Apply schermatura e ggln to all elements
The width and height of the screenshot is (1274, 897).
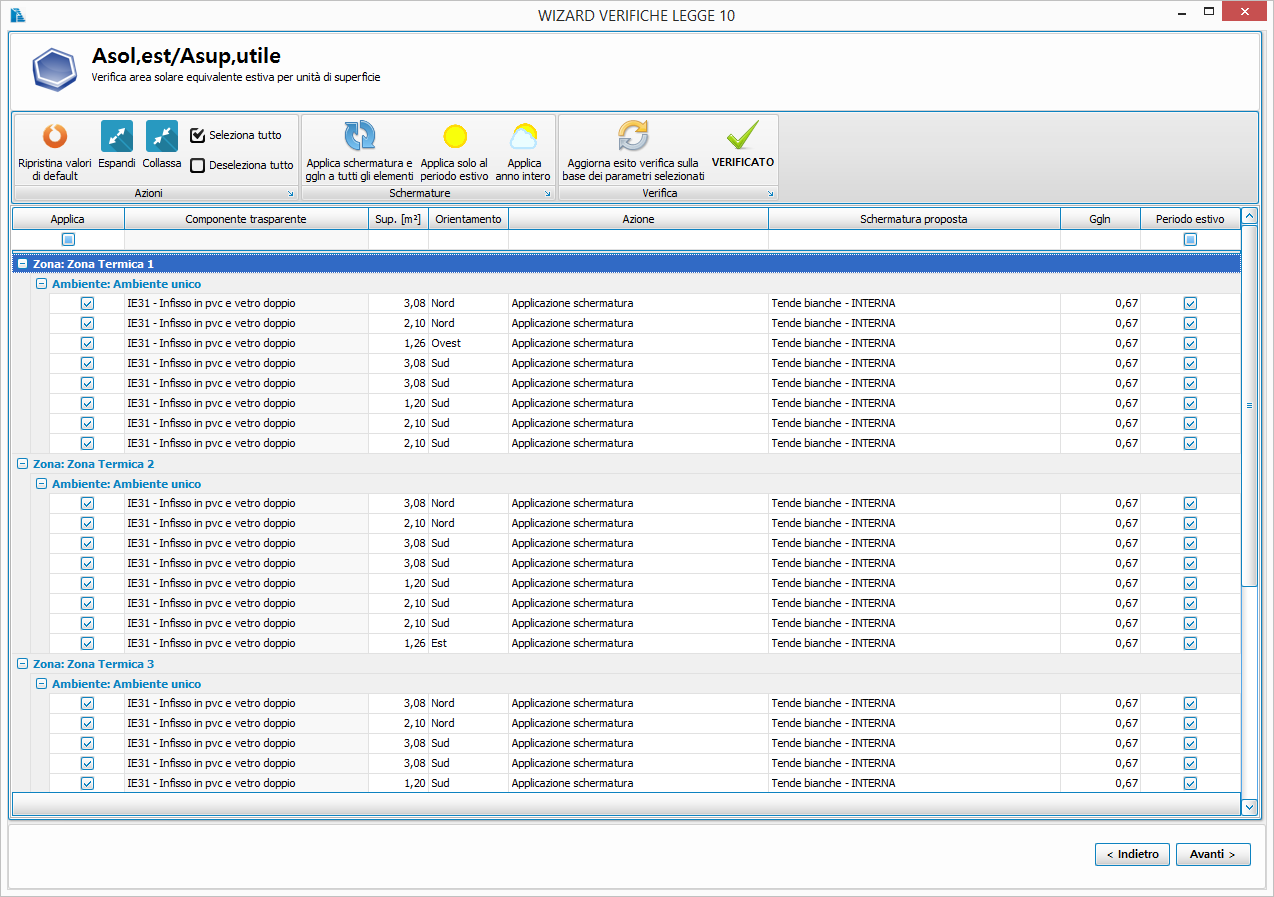359,137
